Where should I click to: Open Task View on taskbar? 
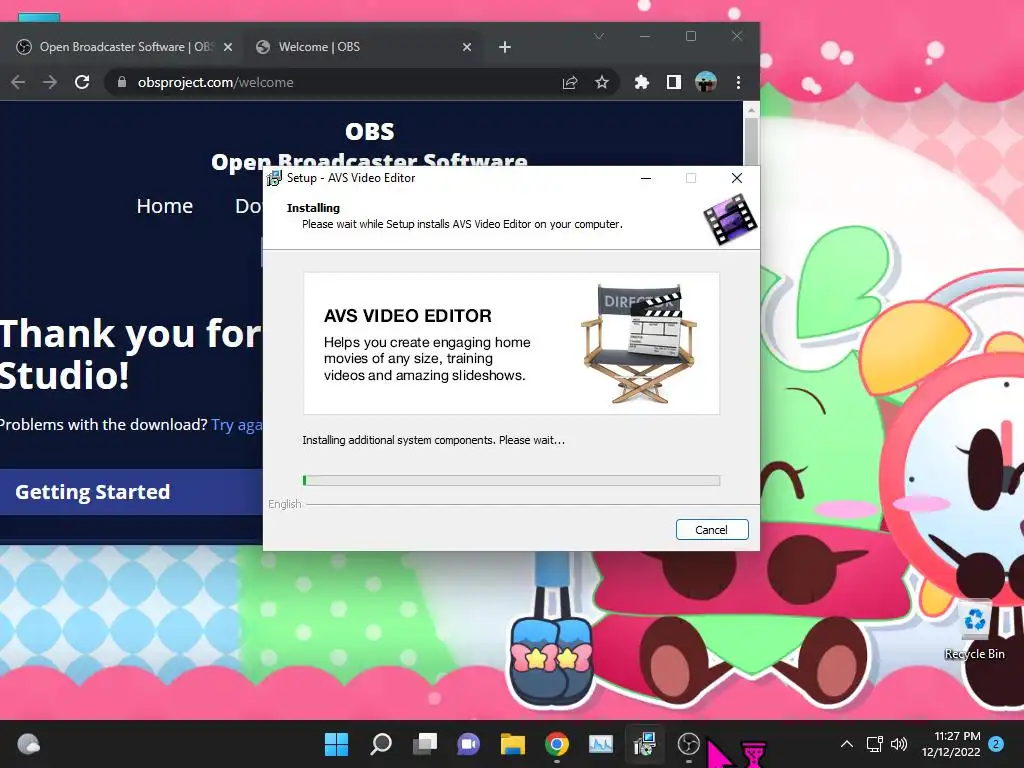[425, 744]
